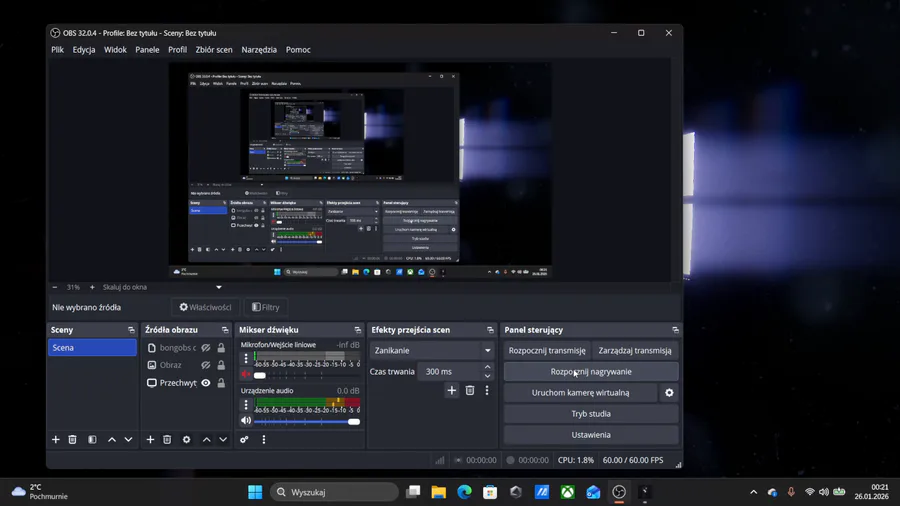The width and height of the screenshot is (900, 506).
Task: Open source Właściwości button
Action: 205,308
